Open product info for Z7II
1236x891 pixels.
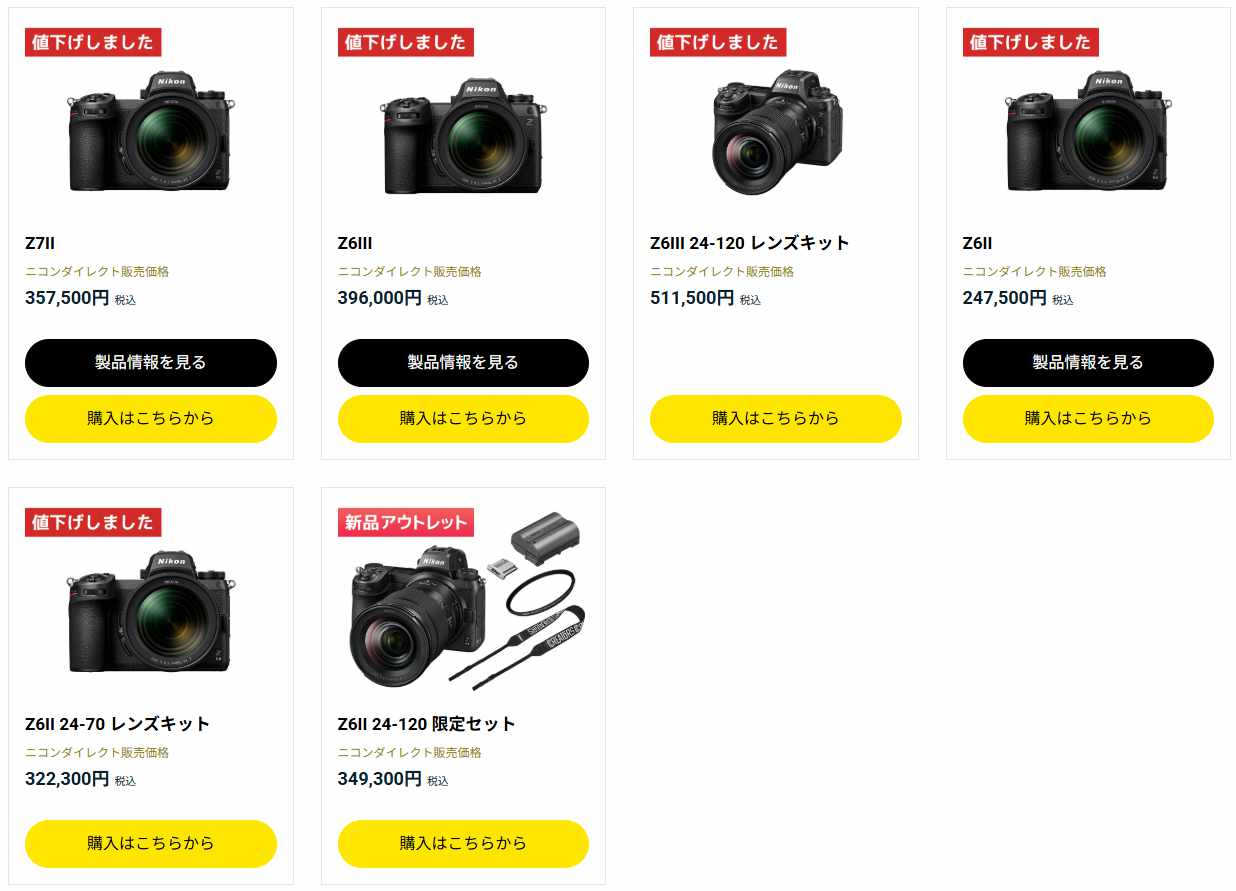150,363
